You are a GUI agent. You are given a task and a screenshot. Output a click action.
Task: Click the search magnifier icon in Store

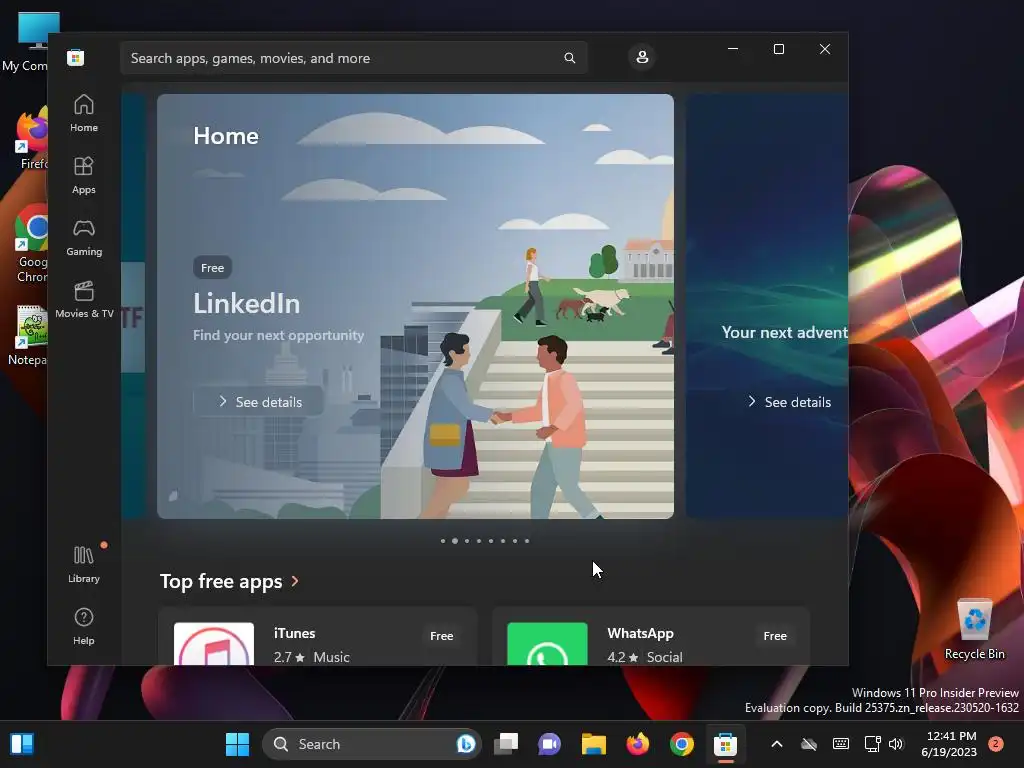click(569, 58)
